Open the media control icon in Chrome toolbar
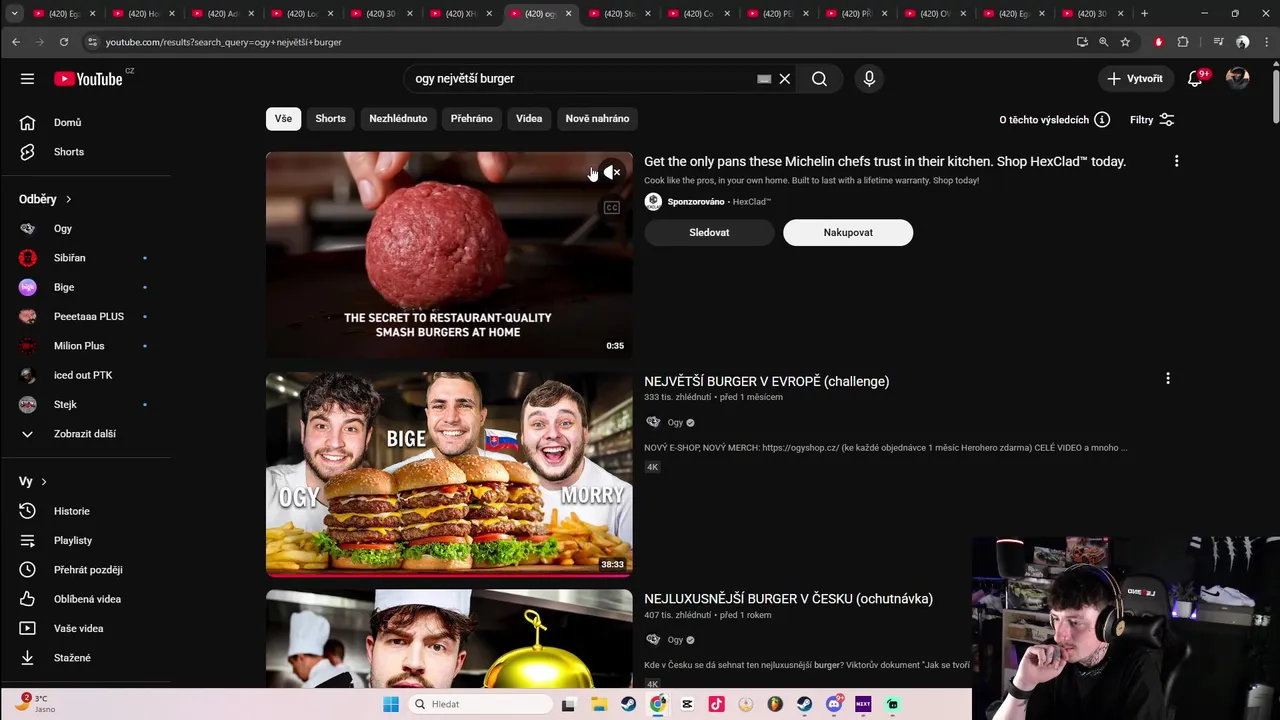Screen dimensions: 1280x720 [x=1218, y=42]
